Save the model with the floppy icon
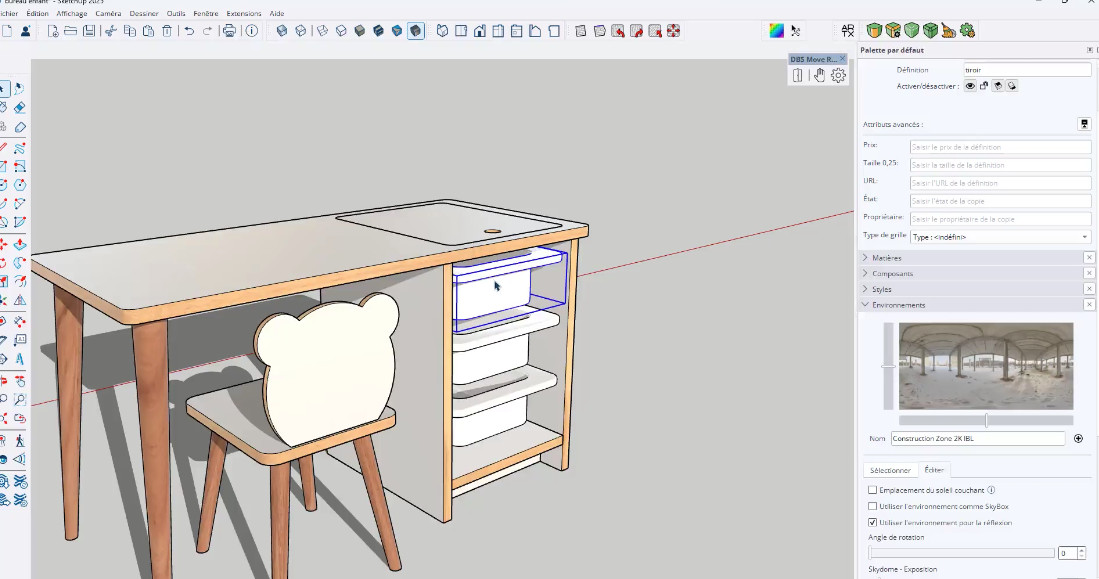Screen dimensions: 1099x579 89,31
